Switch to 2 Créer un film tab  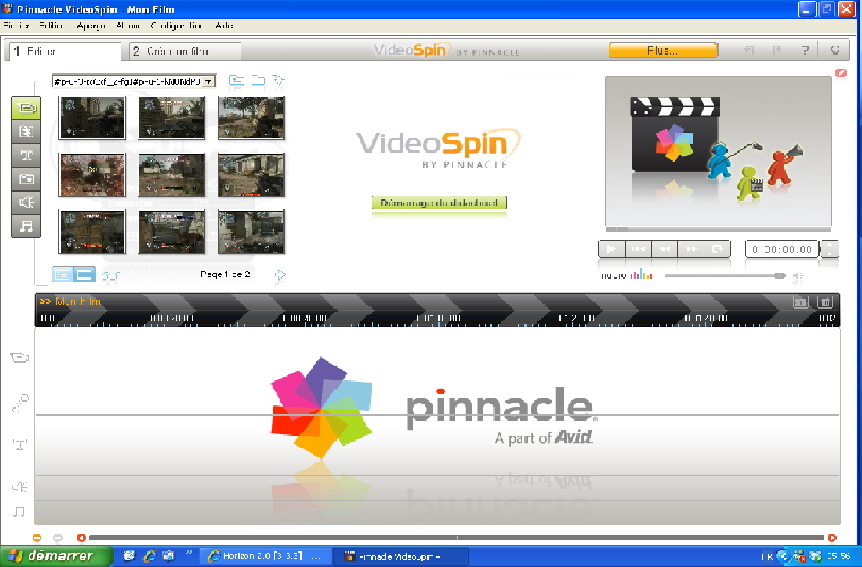[x=185, y=51]
